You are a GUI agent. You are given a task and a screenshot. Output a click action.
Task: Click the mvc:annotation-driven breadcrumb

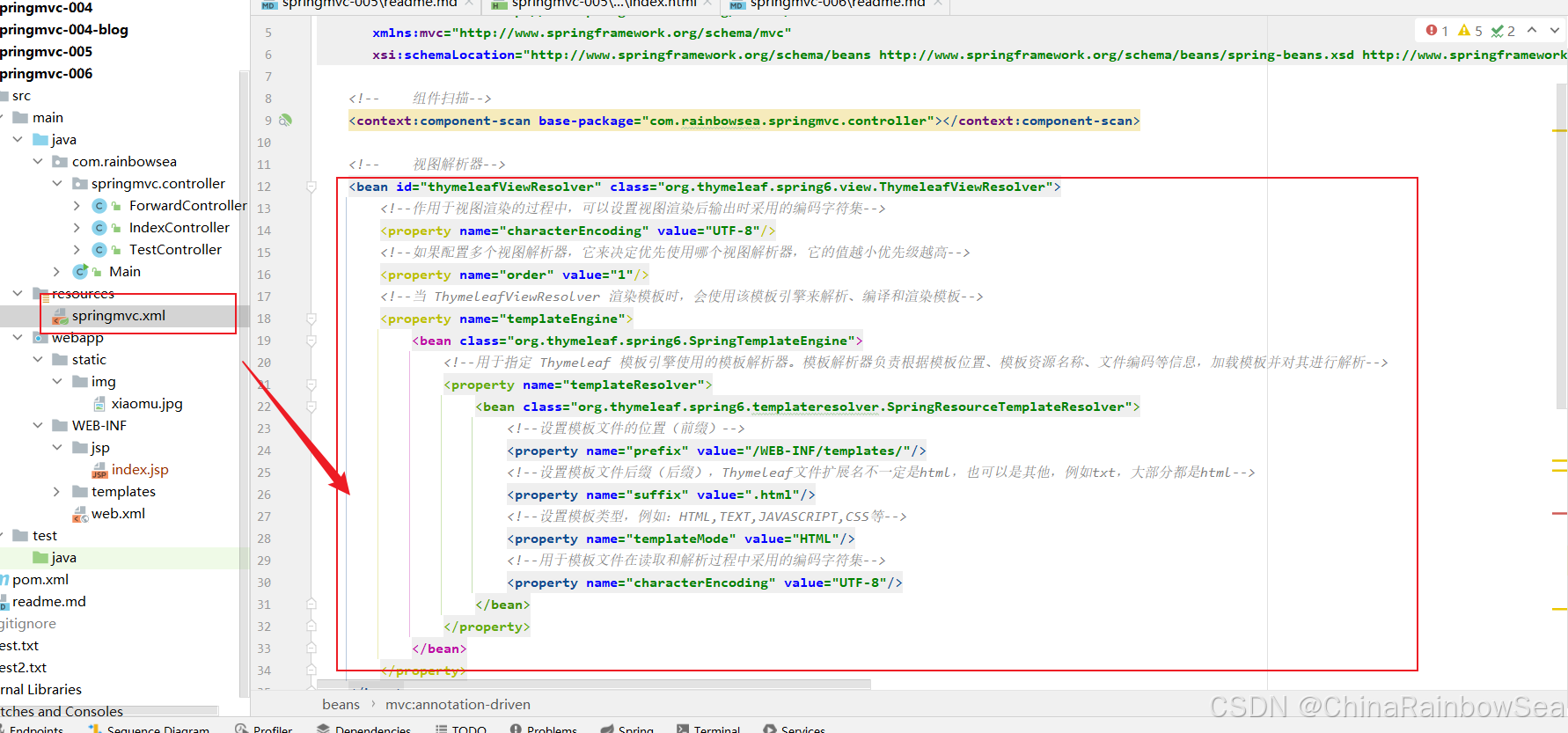tap(458, 705)
